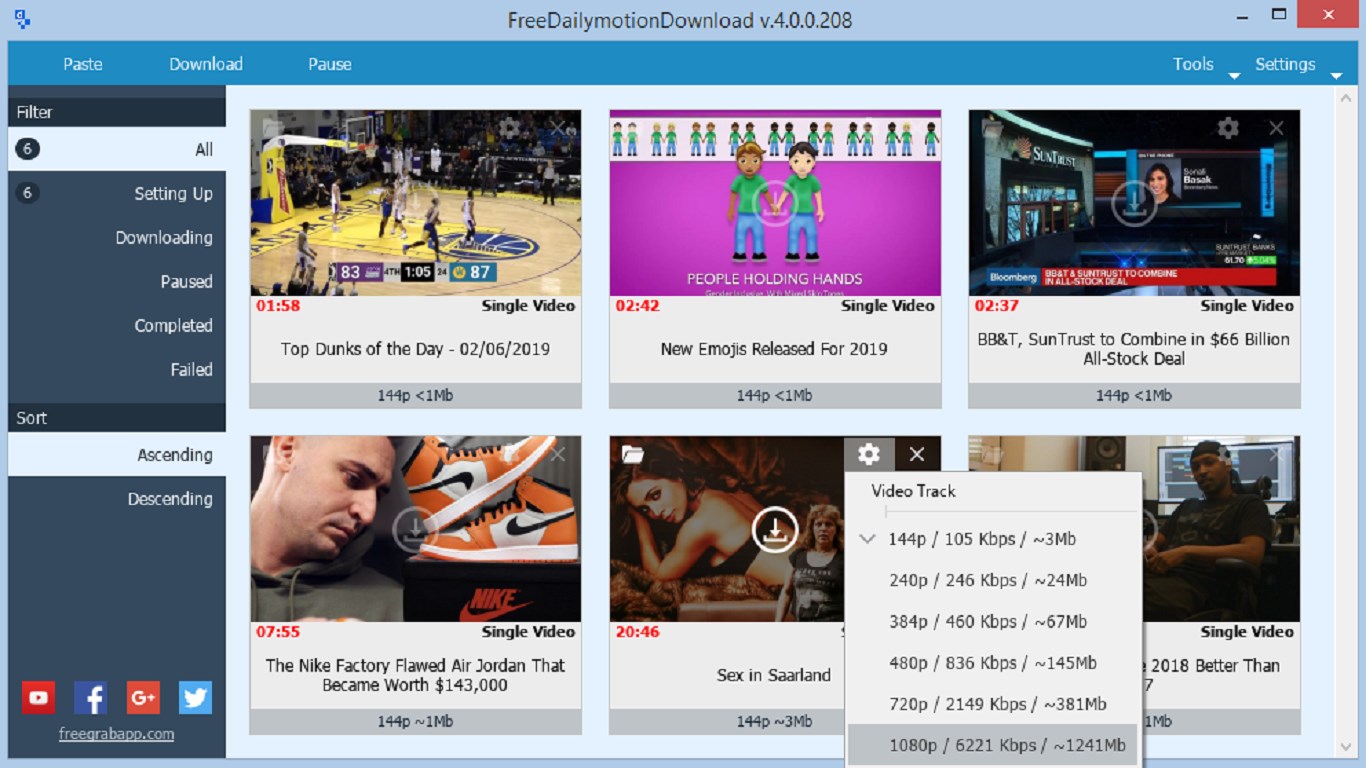The image size is (1366, 768).
Task: Sort the videos in Ascending order
Action: [117, 455]
